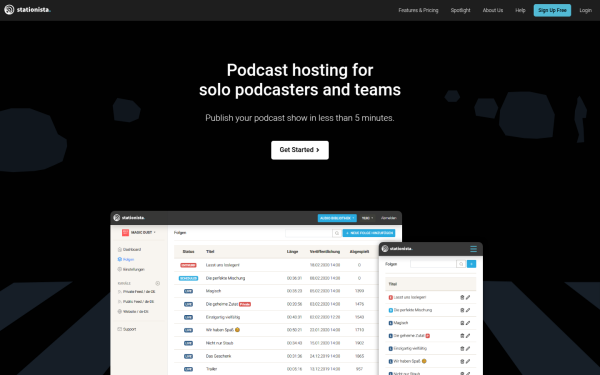
Task: Delete 'Einzigartig vielfältig' in mobile list
Action: point(462,349)
